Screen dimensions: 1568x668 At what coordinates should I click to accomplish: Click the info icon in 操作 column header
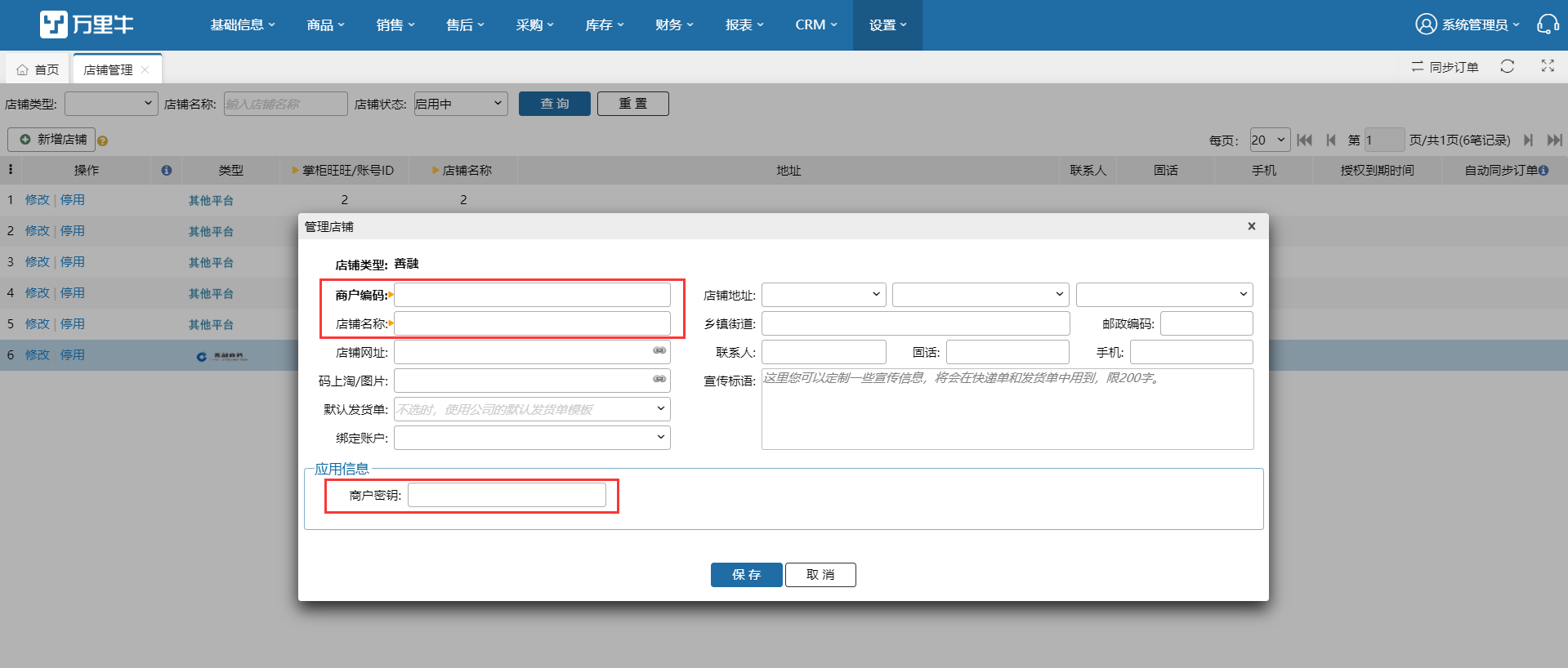click(x=167, y=170)
